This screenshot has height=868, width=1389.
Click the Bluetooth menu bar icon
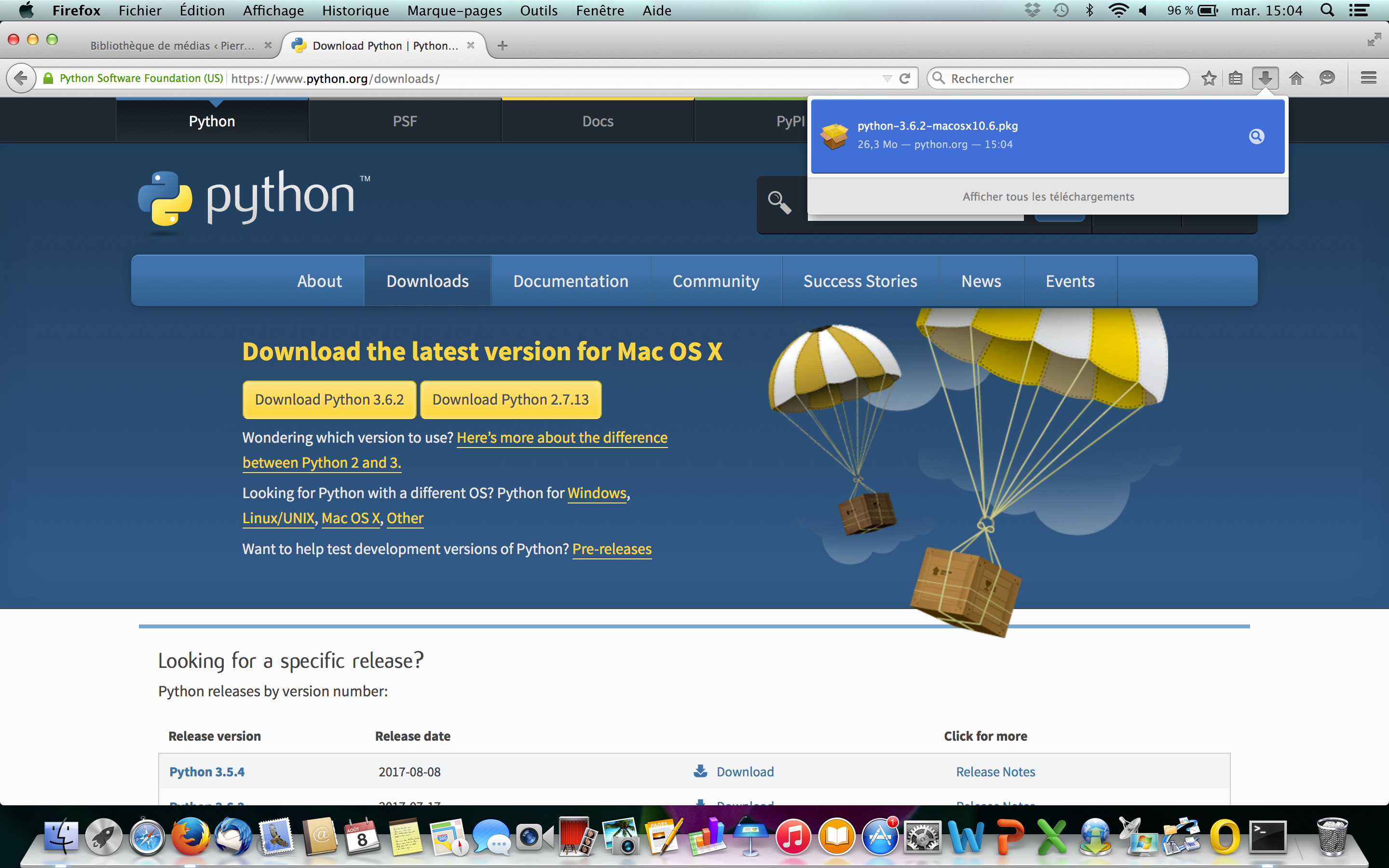1089,10
